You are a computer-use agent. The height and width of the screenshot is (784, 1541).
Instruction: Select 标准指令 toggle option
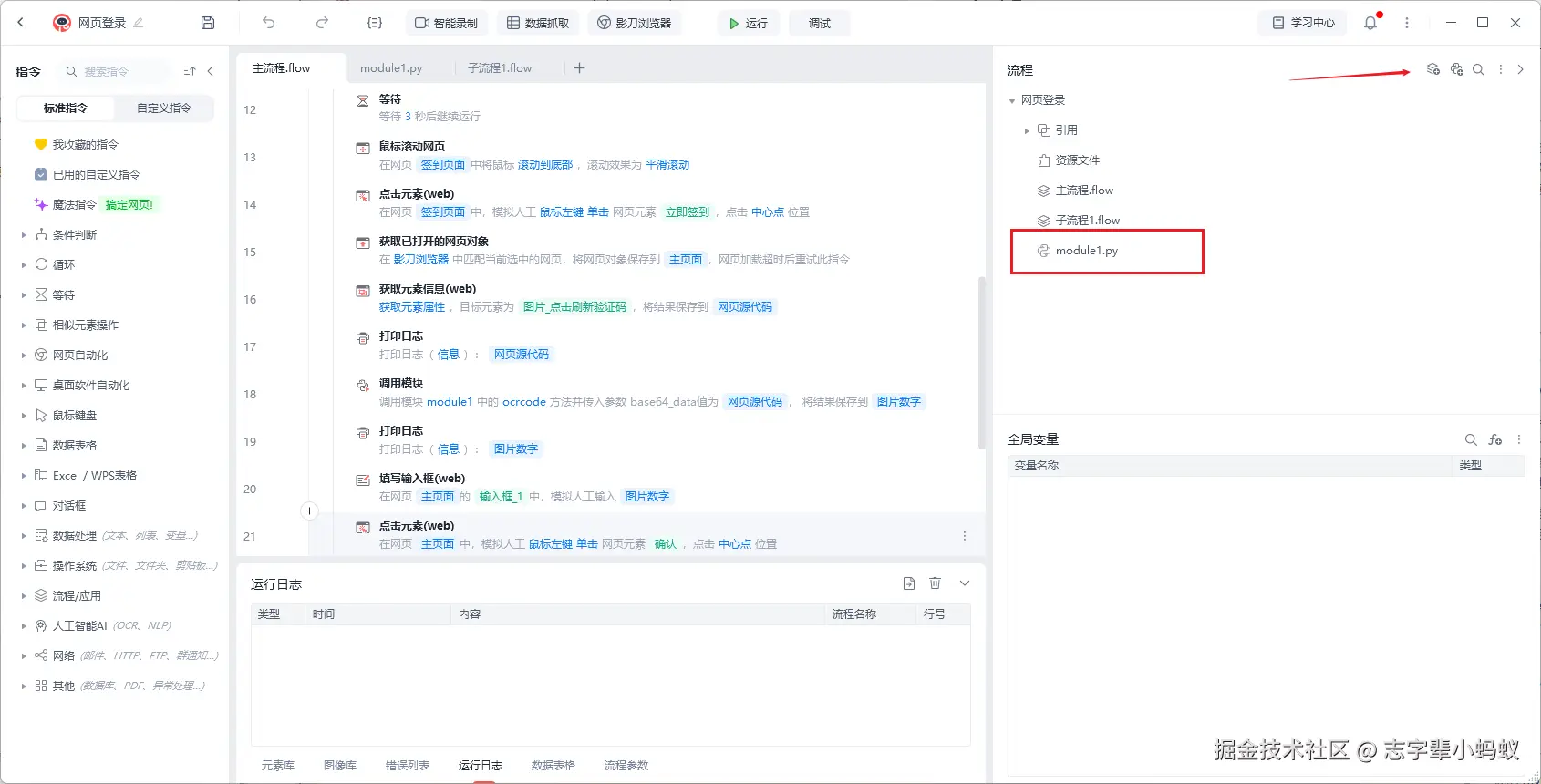pyautogui.click(x=66, y=108)
